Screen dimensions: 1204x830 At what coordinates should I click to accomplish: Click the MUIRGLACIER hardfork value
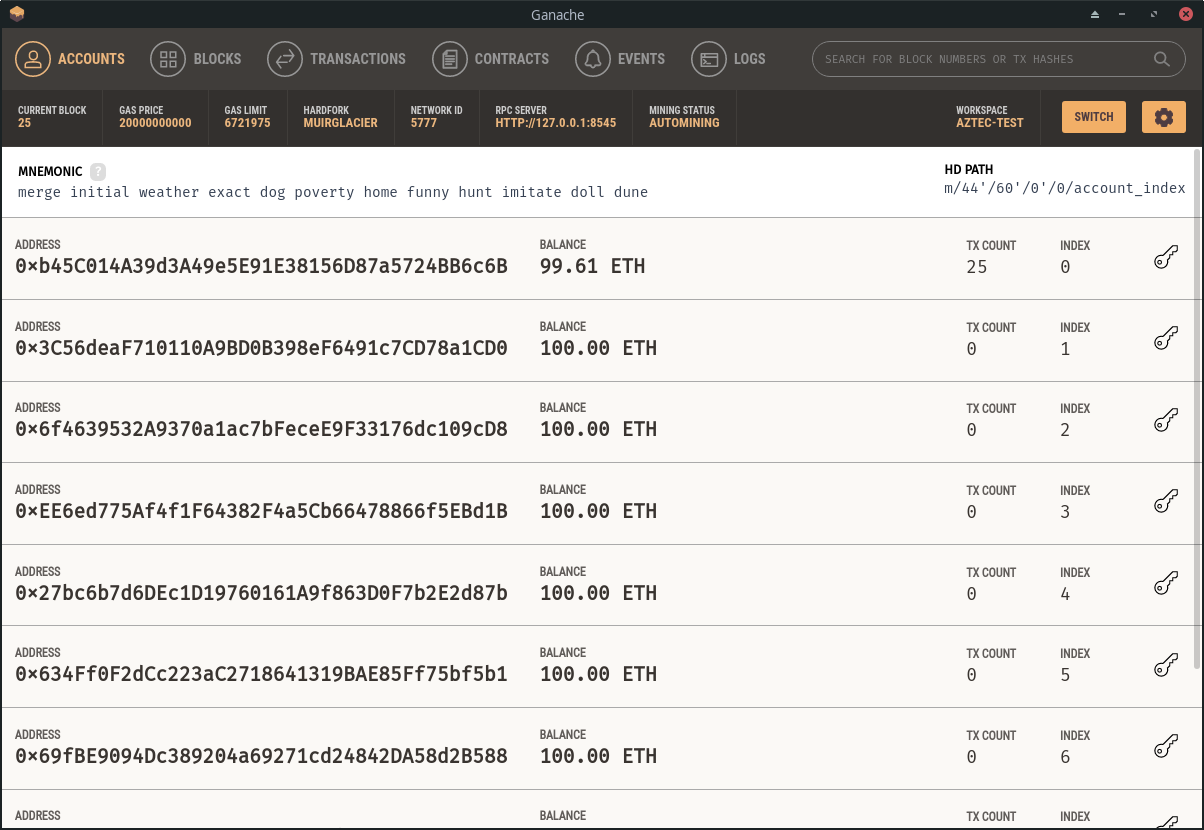click(x=340, y=123)
